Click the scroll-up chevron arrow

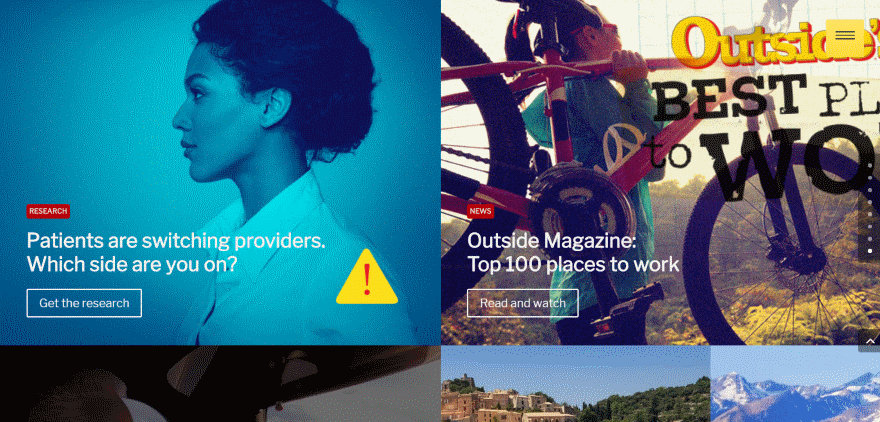(870, 341)
